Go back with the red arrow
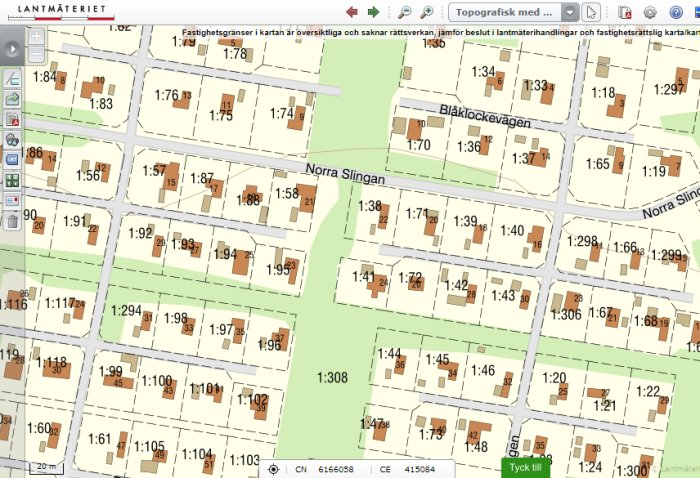 coord(352,12)
